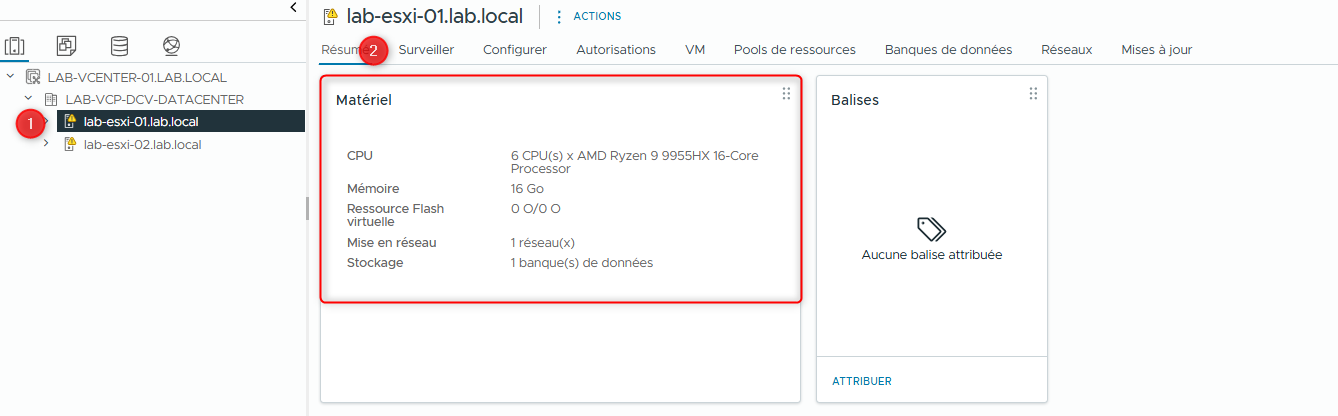Click the vCenter server icon beside LAB-VCENTER-01.LAB.LOCAL
Viewport: 1338px width, 416px height.
[33, 77]
